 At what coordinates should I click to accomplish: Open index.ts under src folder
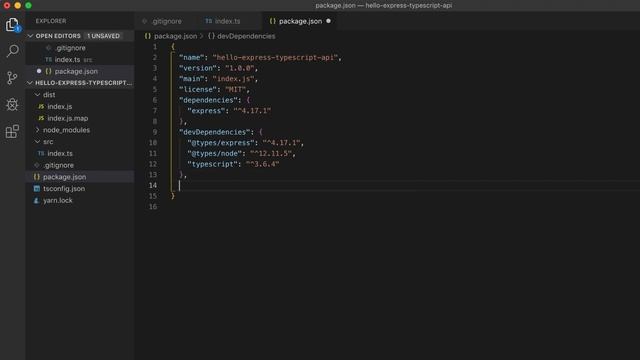80,153
